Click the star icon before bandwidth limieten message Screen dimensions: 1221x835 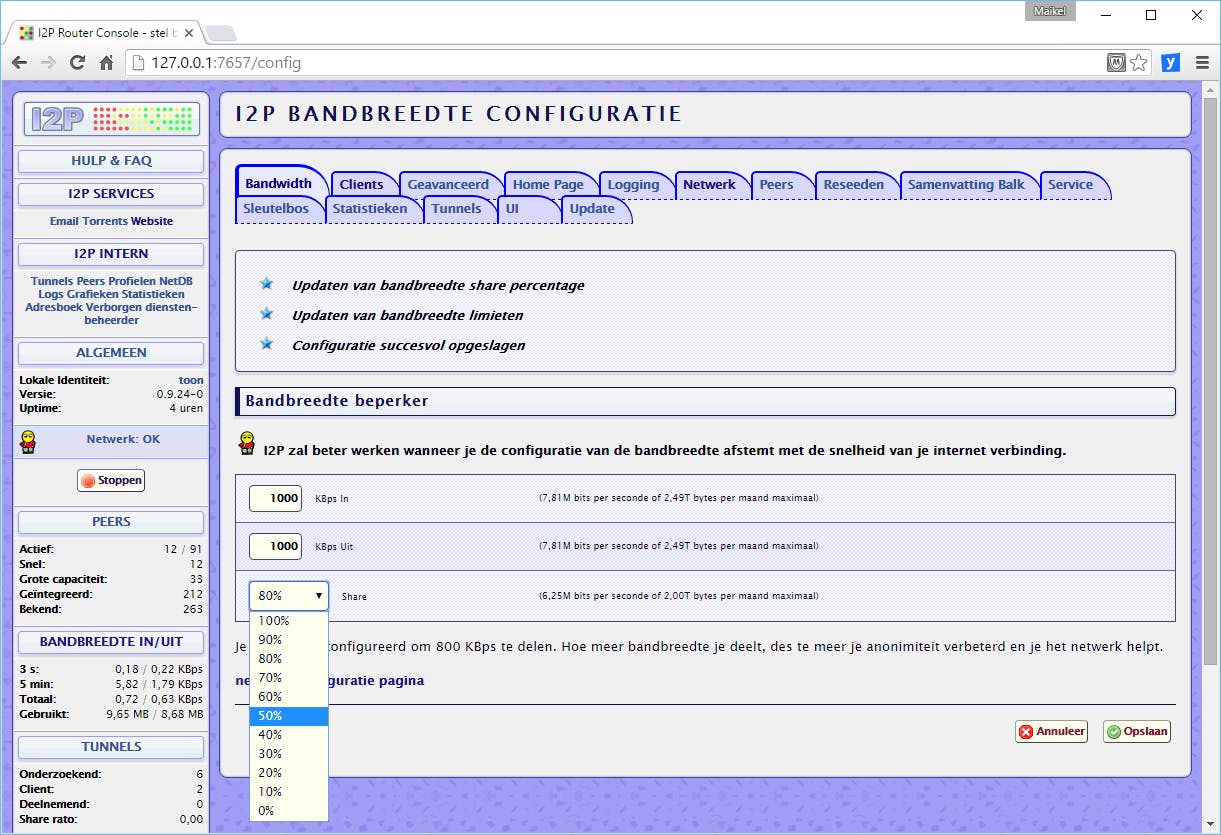pyautogui.click(x=266, y=313)
